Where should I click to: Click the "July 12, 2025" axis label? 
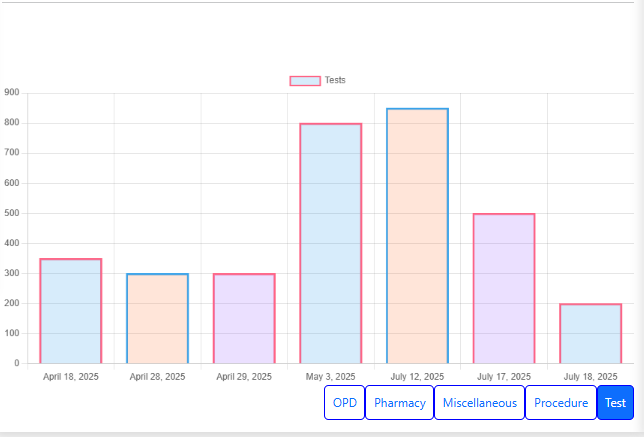417,377
